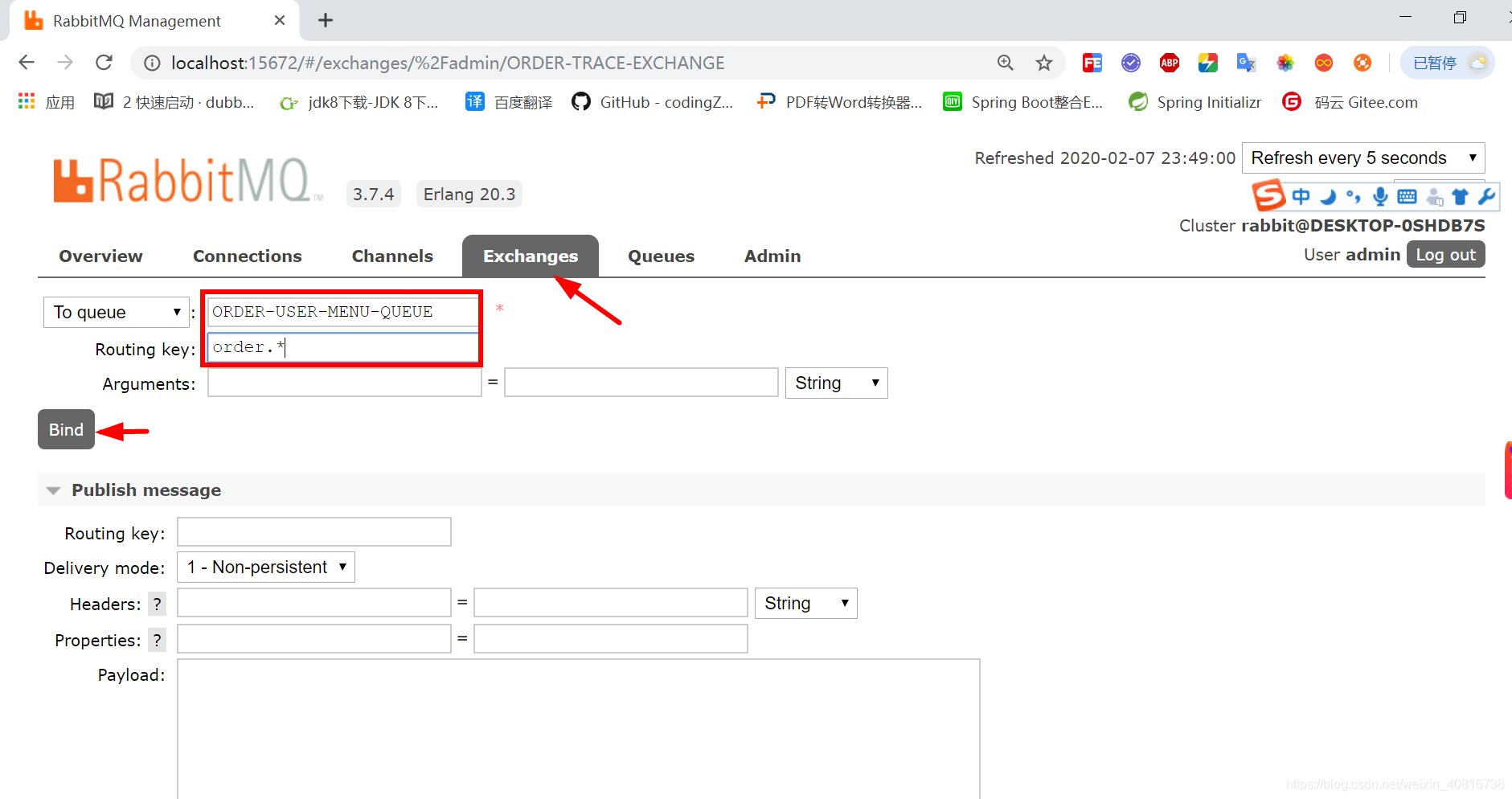This screenshot has width=1512, height=799.
Task: Click the binding Arguments key field
Action: [x=345, y=383]
